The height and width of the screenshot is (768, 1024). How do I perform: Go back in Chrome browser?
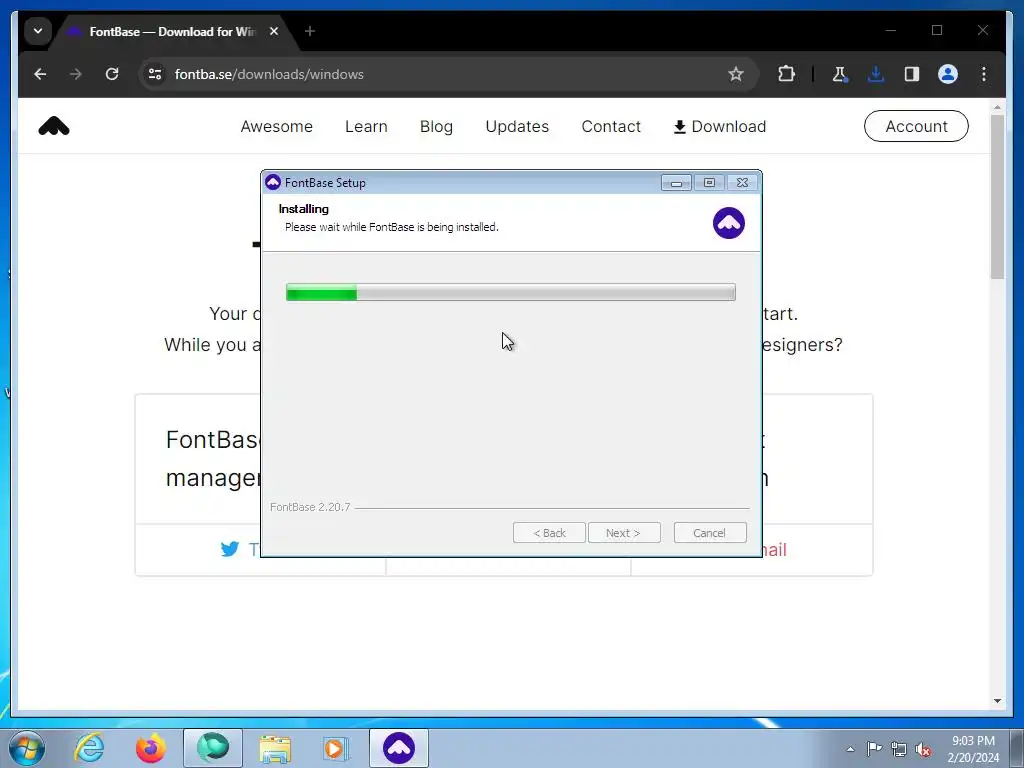(x=40, y=74)
